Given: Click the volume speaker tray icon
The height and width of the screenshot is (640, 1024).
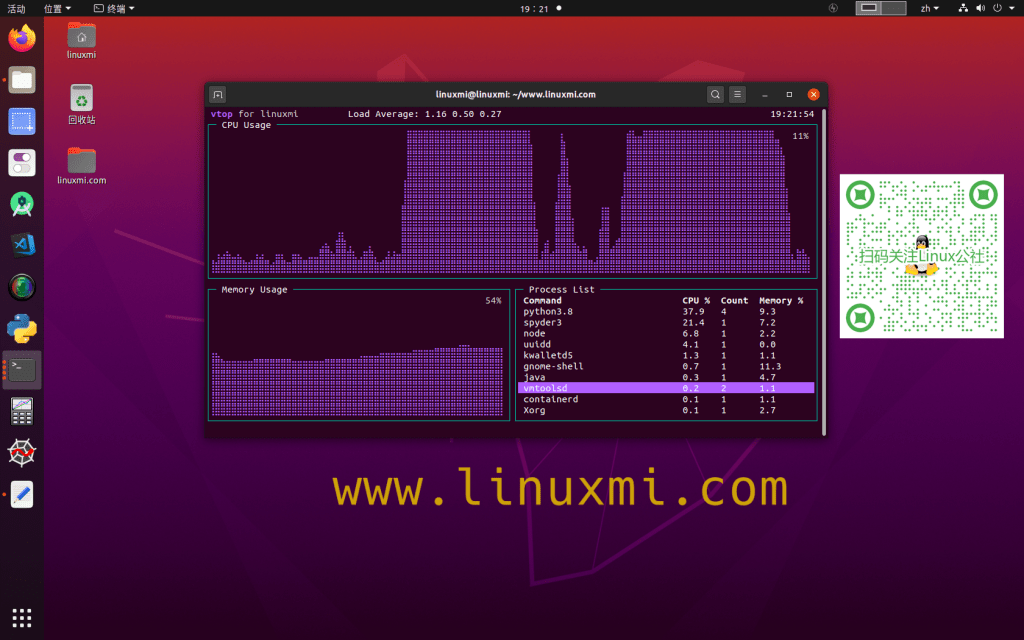Looking at the screenshot, I should (x=980, y=8).
